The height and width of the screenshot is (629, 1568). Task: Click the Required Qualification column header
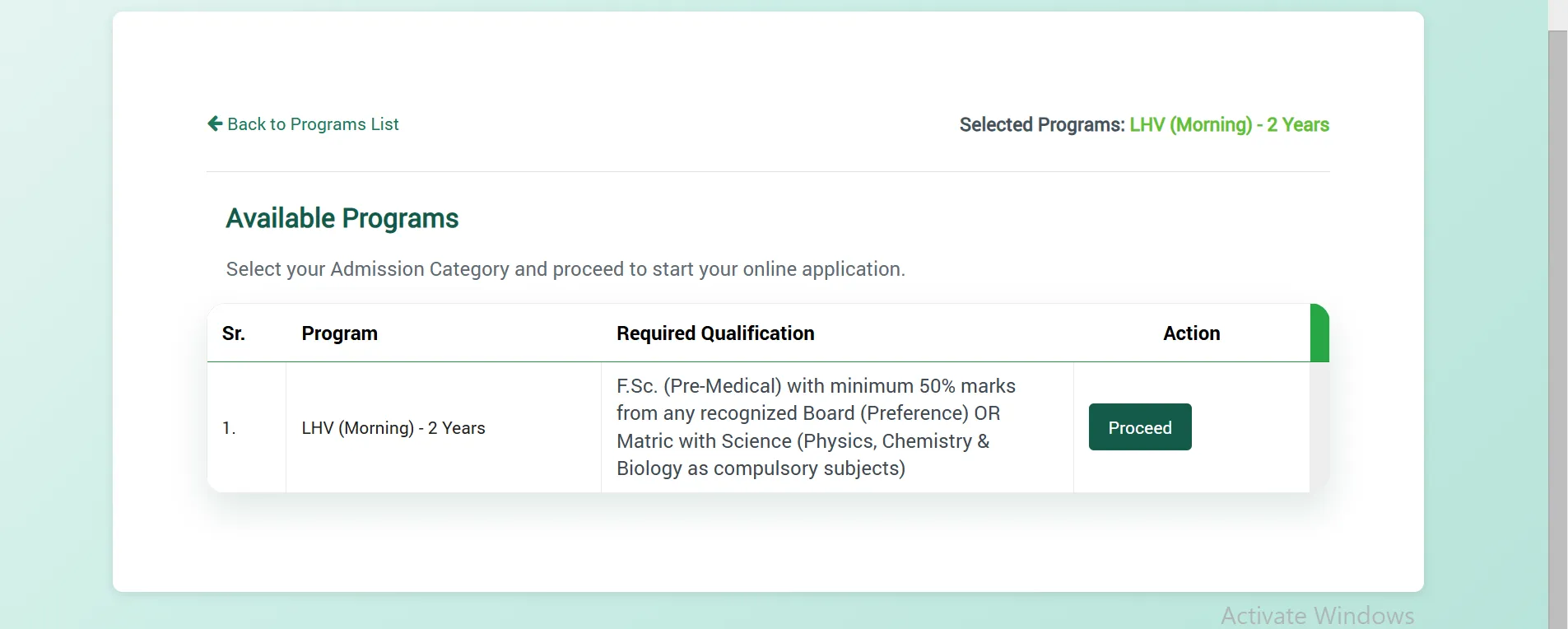click(714, 333)
